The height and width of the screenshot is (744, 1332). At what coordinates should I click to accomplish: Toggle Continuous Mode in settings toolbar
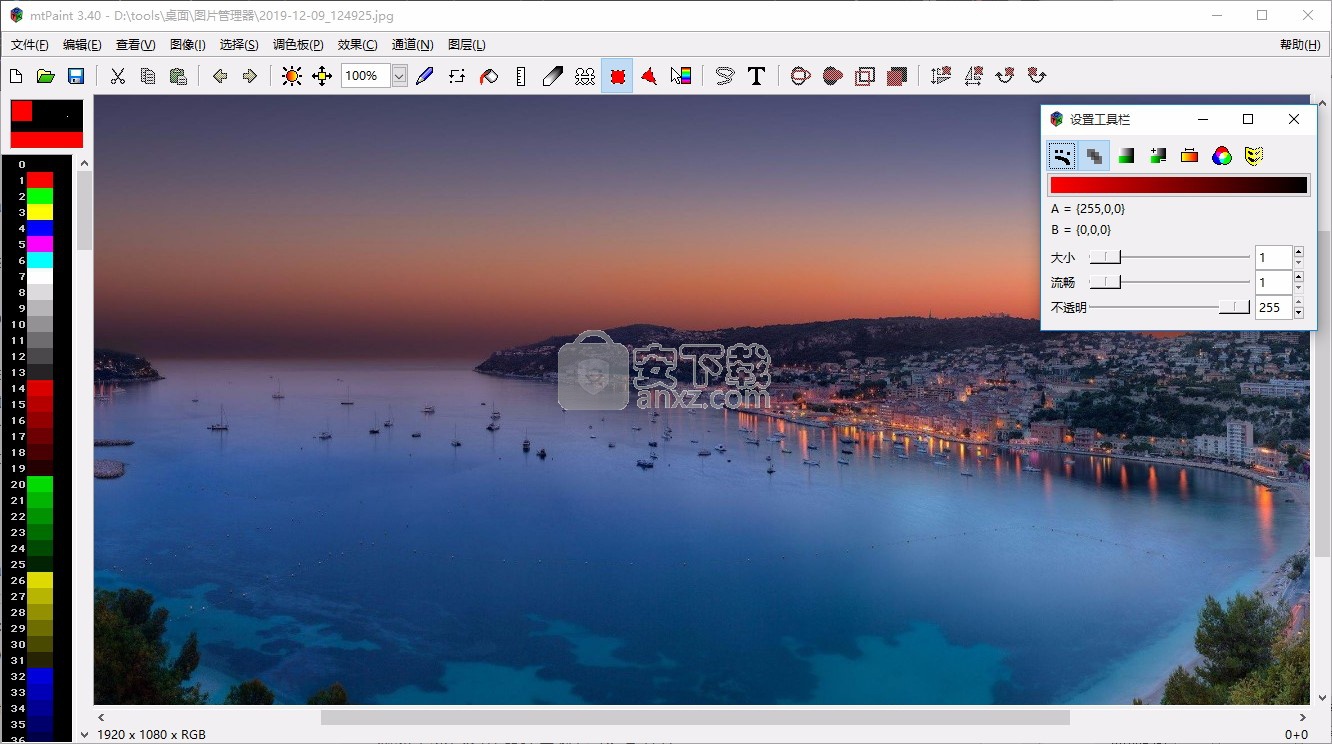tap(1062, 155)
